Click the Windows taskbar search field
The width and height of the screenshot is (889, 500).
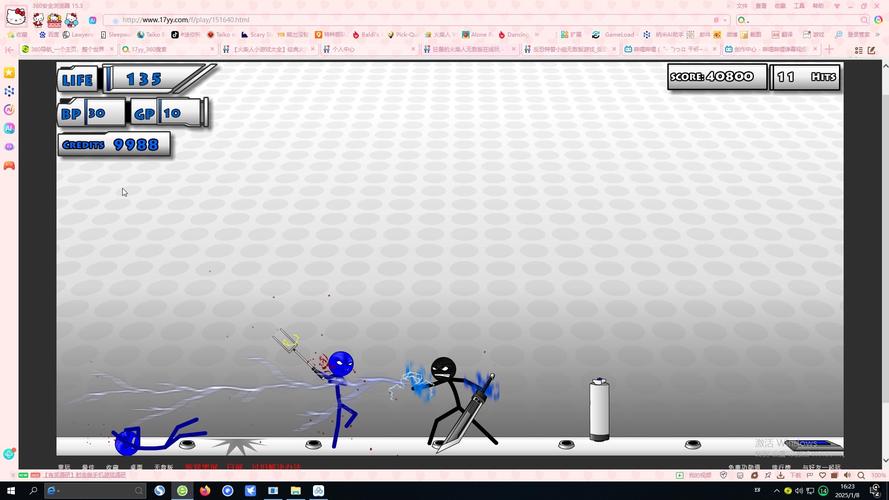coord(95,490)
